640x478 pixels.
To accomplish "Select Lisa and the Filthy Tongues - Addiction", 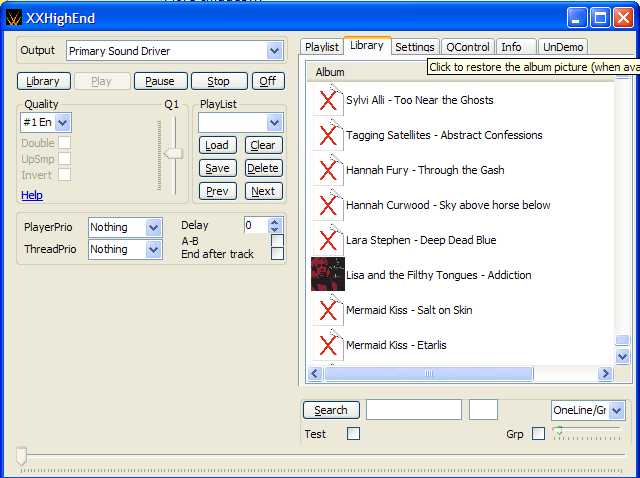I will click(x=439, y=275).
